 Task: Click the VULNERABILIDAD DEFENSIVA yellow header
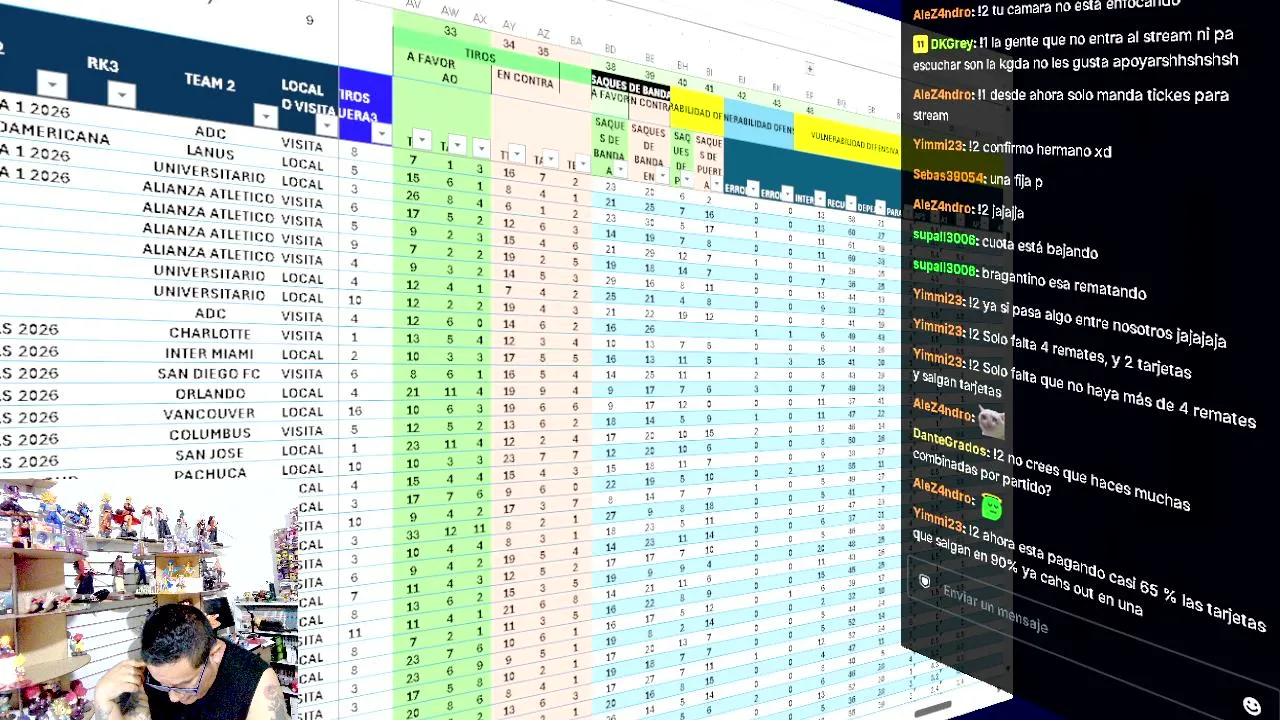pyautogui.click(x=847, y=142)
